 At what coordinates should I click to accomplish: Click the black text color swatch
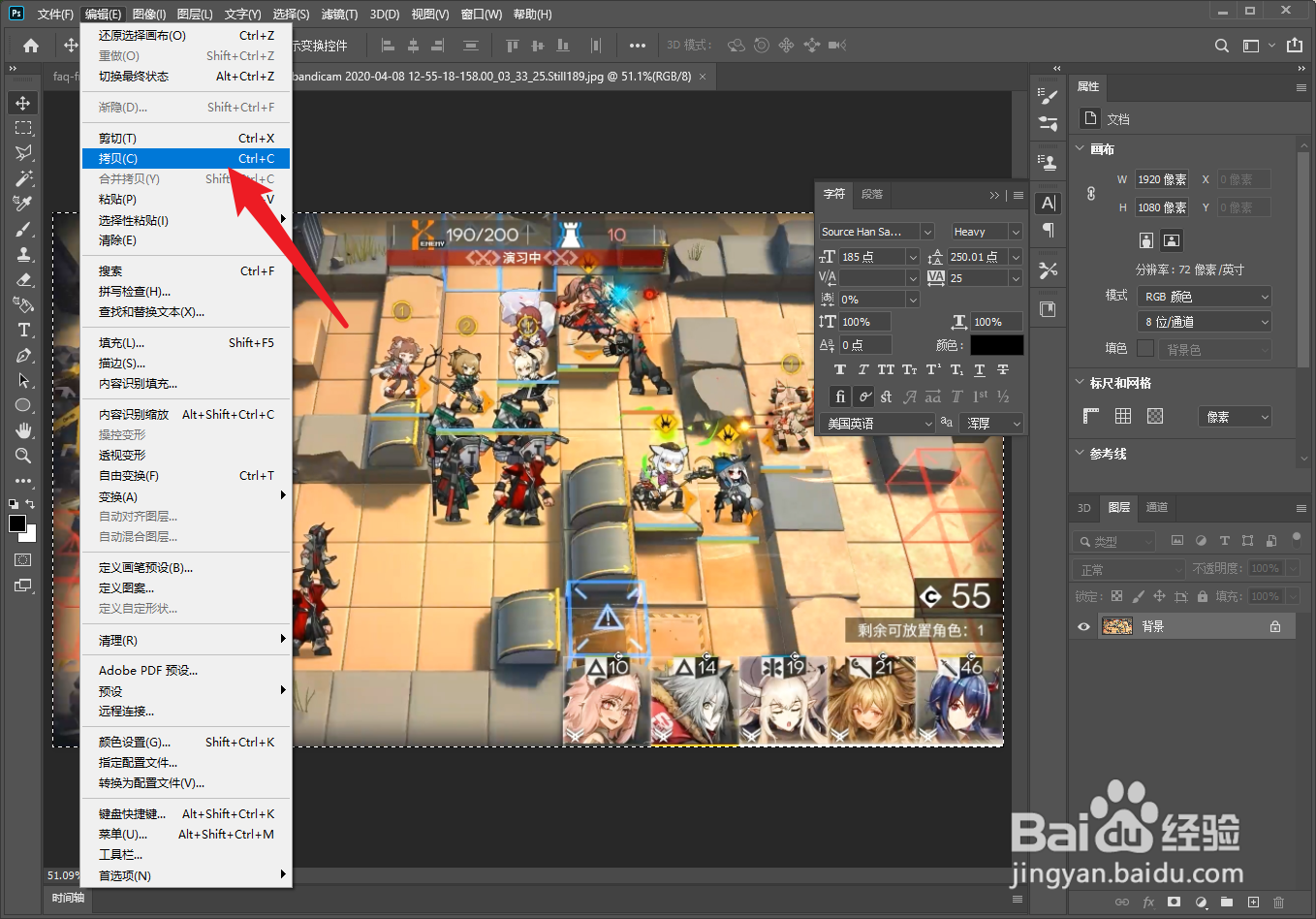[996, 345]
